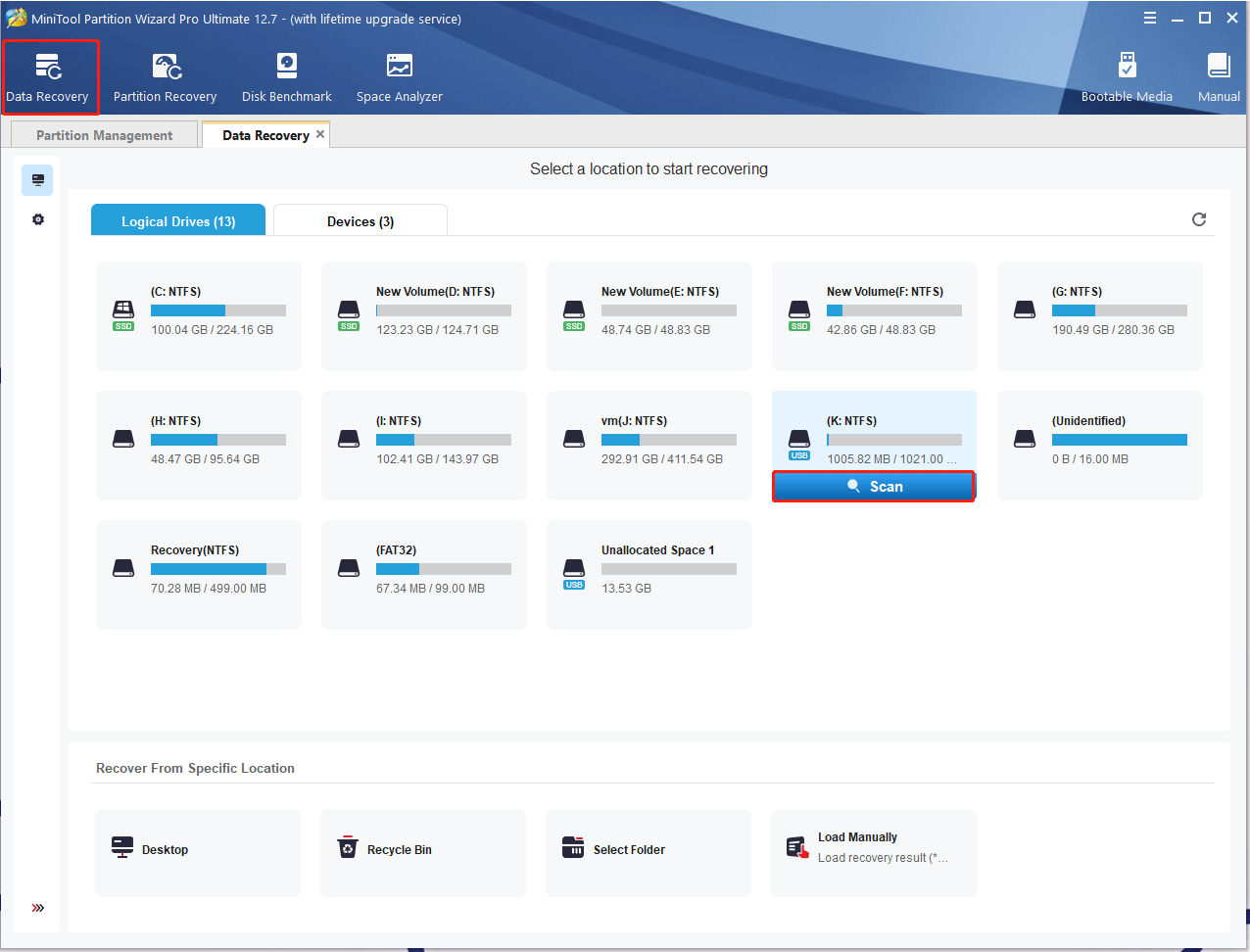1250x952 pixels.
Task: Expand the sidebar with the double-arrow icon
Action: (38, 908)
